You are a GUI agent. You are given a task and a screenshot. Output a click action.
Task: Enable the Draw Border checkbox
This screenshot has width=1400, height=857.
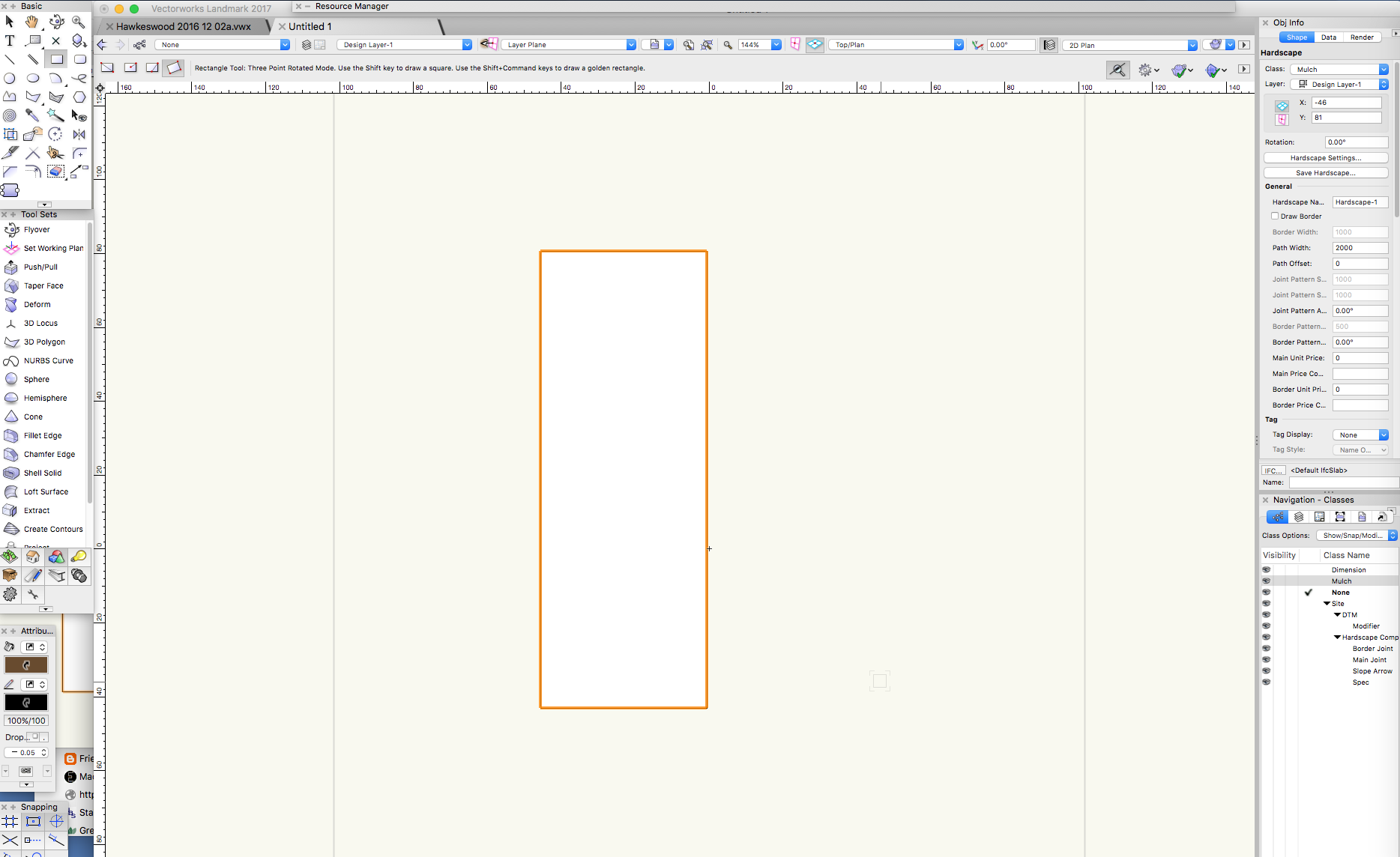[x=1274, y=216]
